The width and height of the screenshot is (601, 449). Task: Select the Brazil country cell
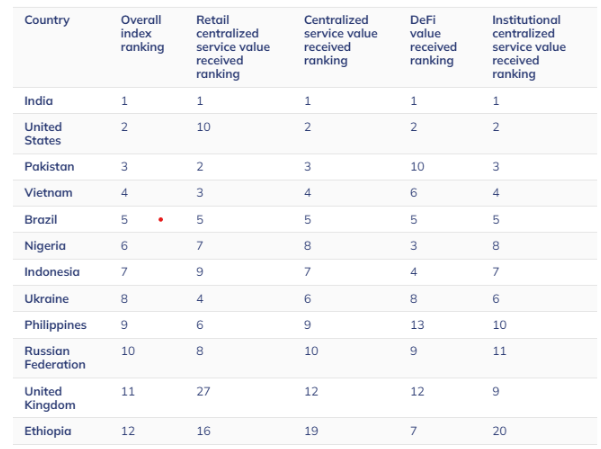pyautogui.click(x=41, y=219)
